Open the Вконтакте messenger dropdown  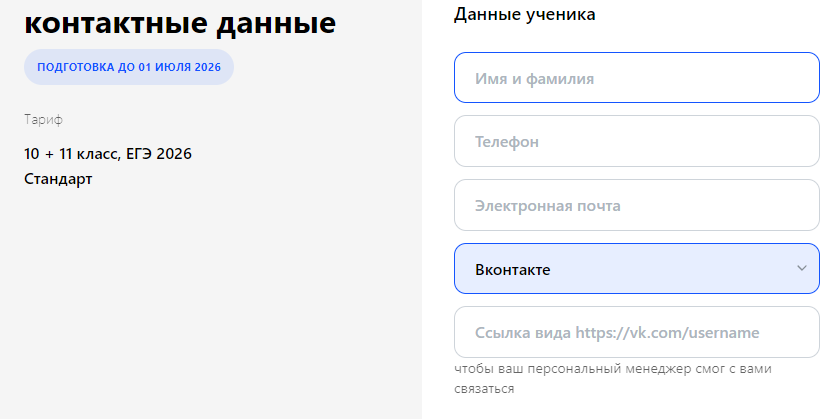click(637, 268)
